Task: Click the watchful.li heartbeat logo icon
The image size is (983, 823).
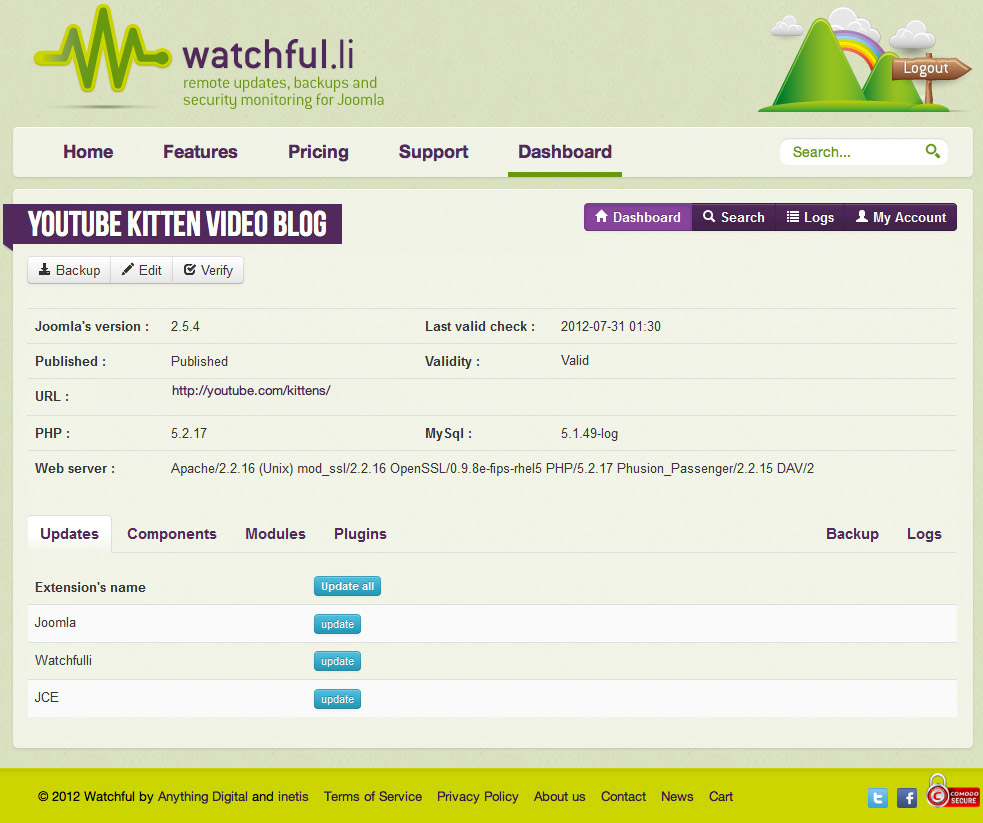Action: (102, 51)
